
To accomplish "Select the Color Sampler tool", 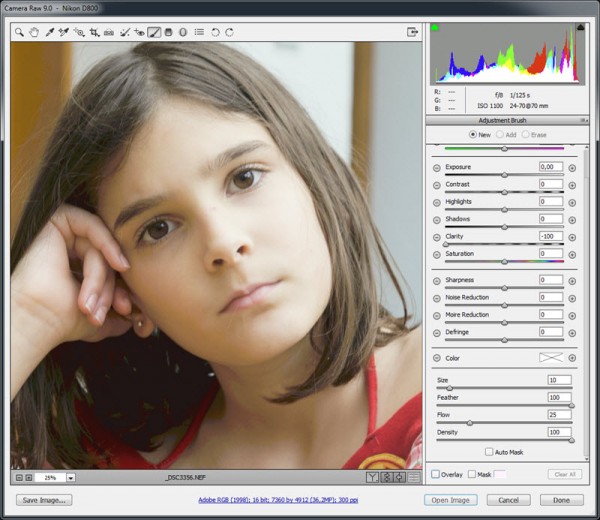I will coord(64,33).
